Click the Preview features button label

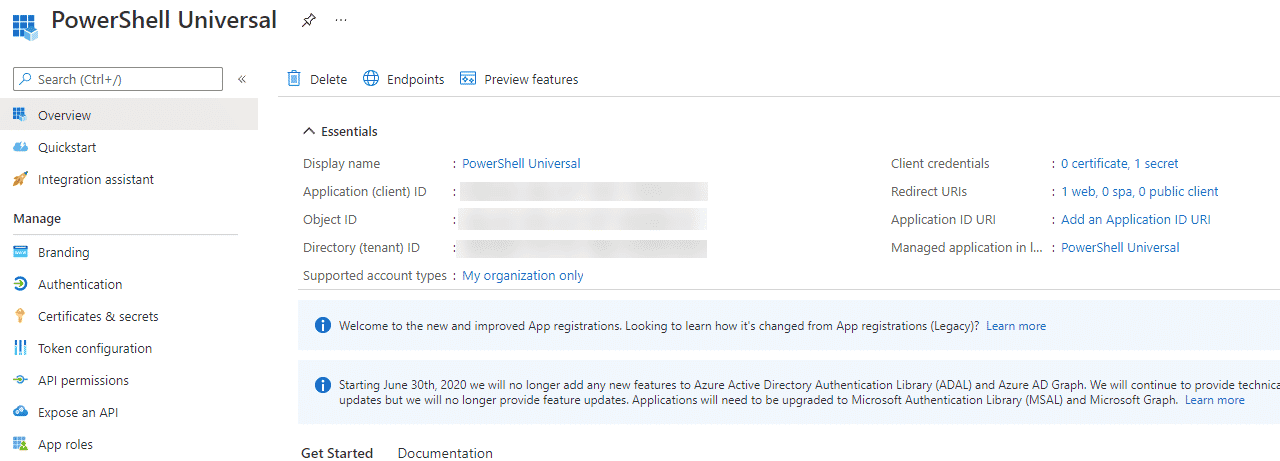[531, 79]
